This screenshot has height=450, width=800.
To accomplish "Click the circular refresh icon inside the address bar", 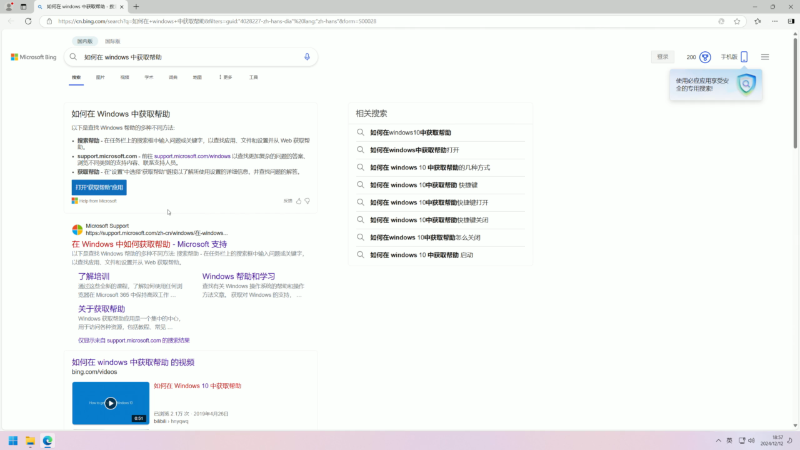I will coord(721,21).
